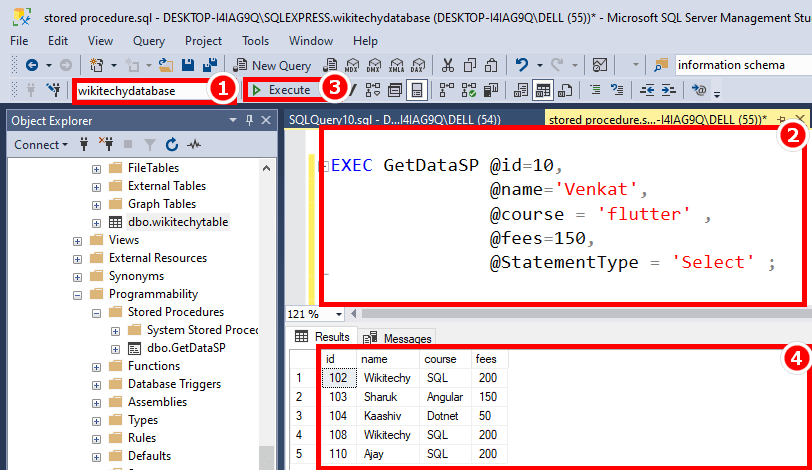The image size is (812, 470).
Task: Open the New Project dropdown arrow
Action: click(x=113, y=65)
